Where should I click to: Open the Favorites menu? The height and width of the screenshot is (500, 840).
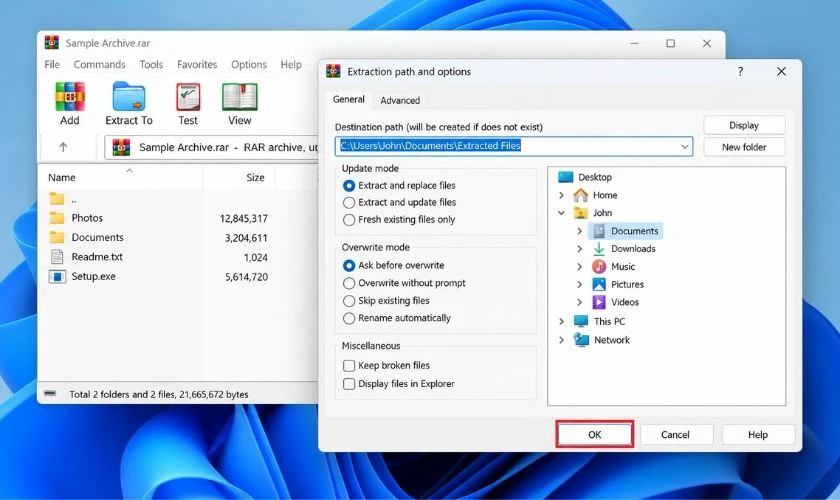[x=197, y=64]
